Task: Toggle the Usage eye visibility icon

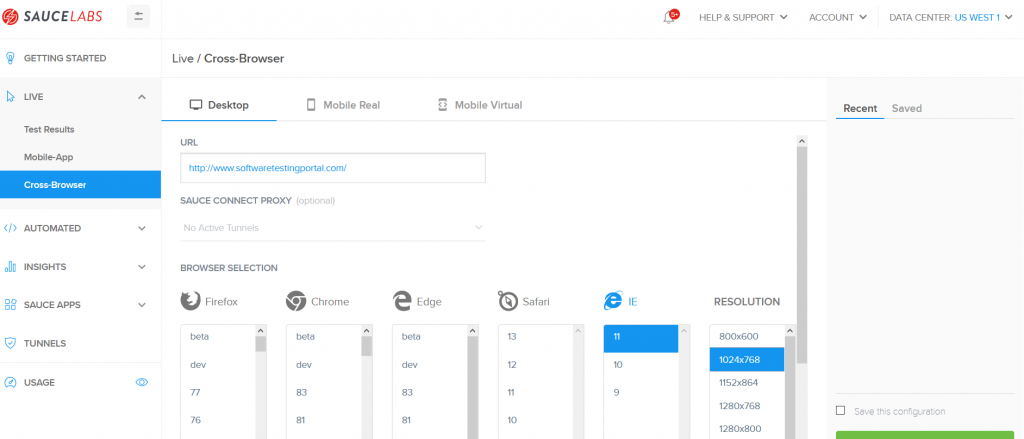Action: (142, 382)
